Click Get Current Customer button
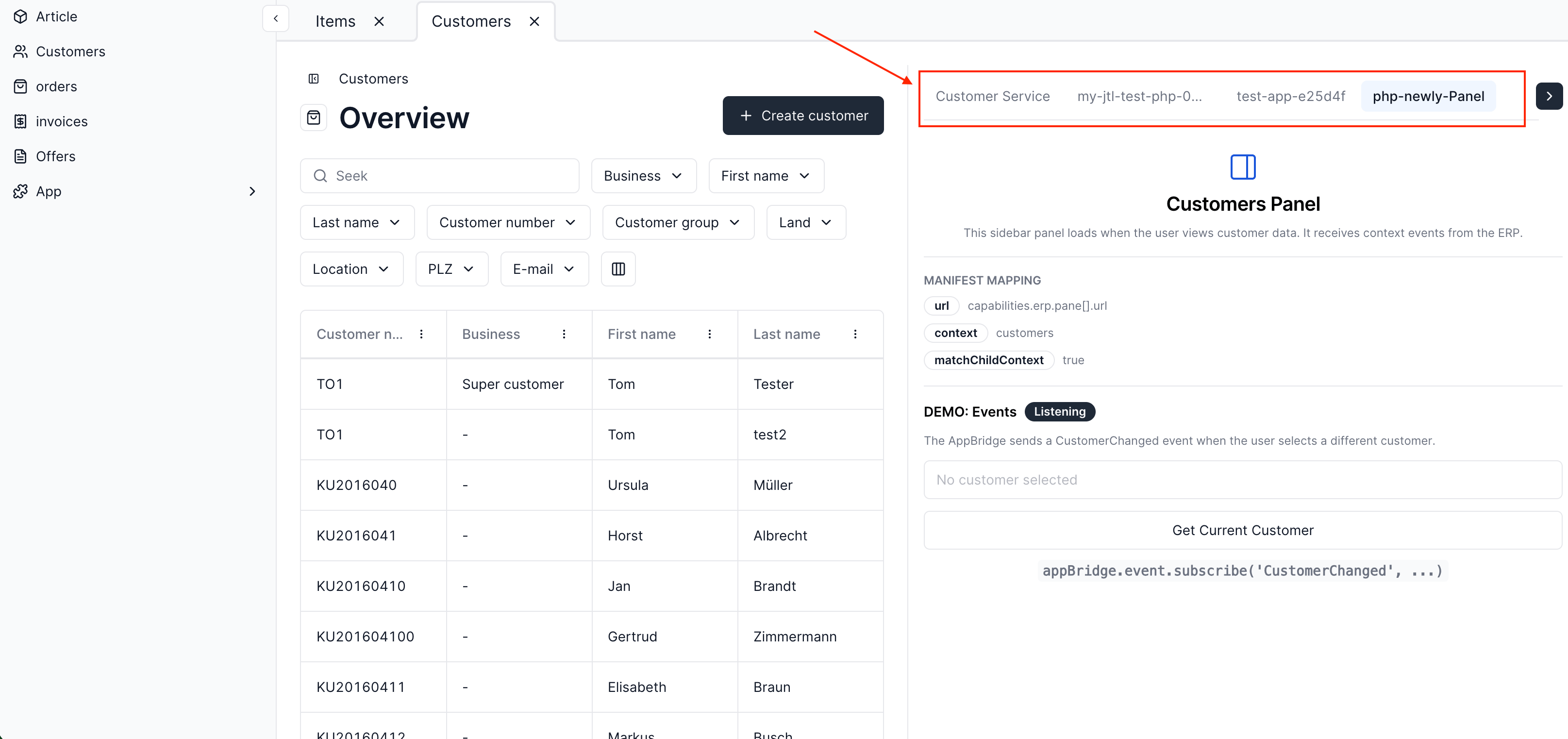 pos(1242,530)
